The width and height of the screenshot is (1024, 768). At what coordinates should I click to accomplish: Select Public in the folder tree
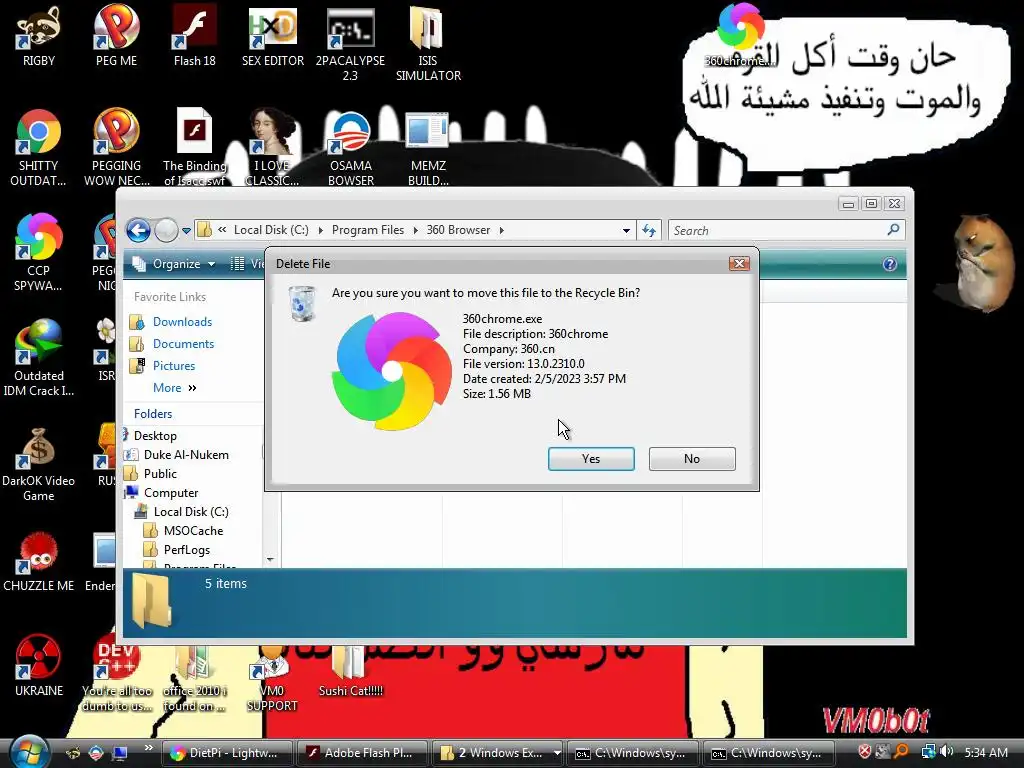point(160,473)
